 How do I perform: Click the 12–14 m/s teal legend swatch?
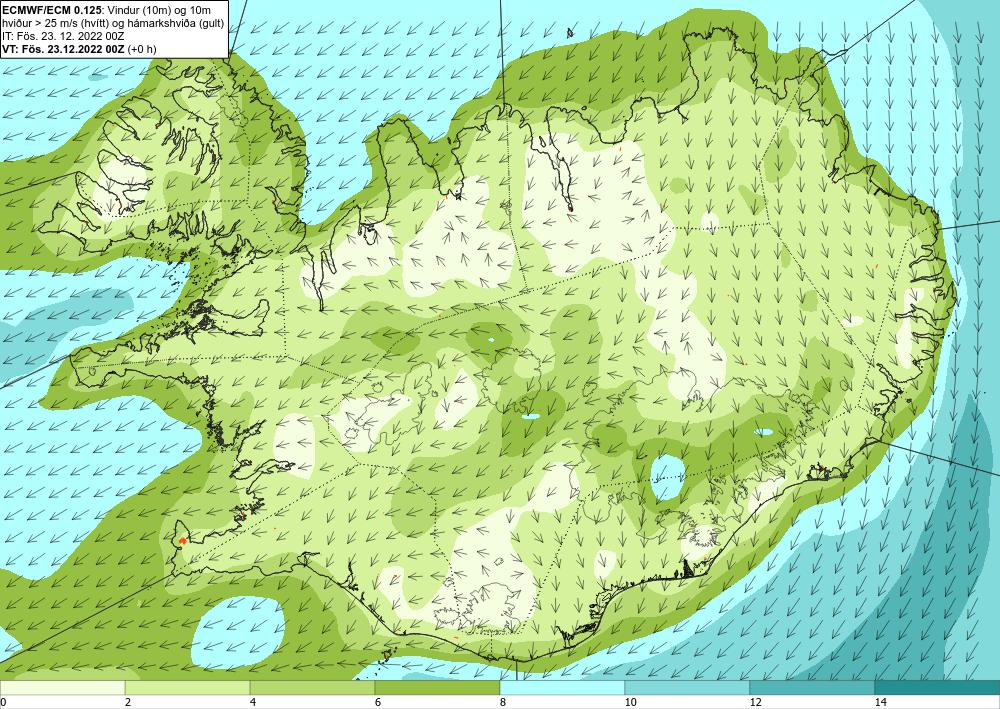coord(812,687)
